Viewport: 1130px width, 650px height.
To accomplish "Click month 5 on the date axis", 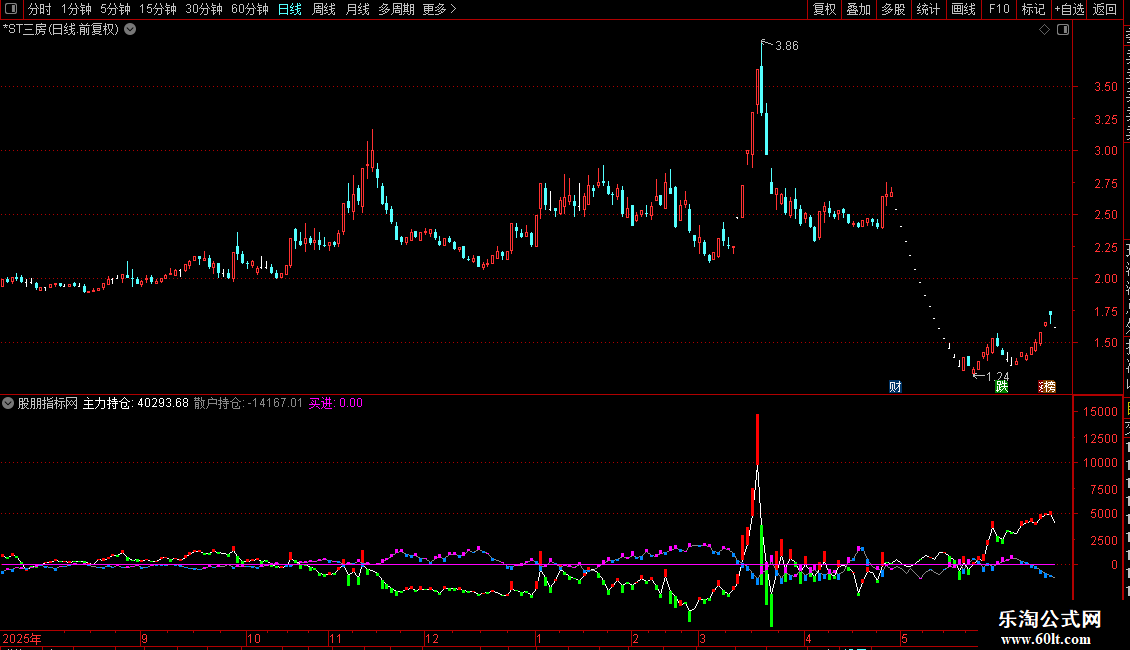I will coord(904,638).
